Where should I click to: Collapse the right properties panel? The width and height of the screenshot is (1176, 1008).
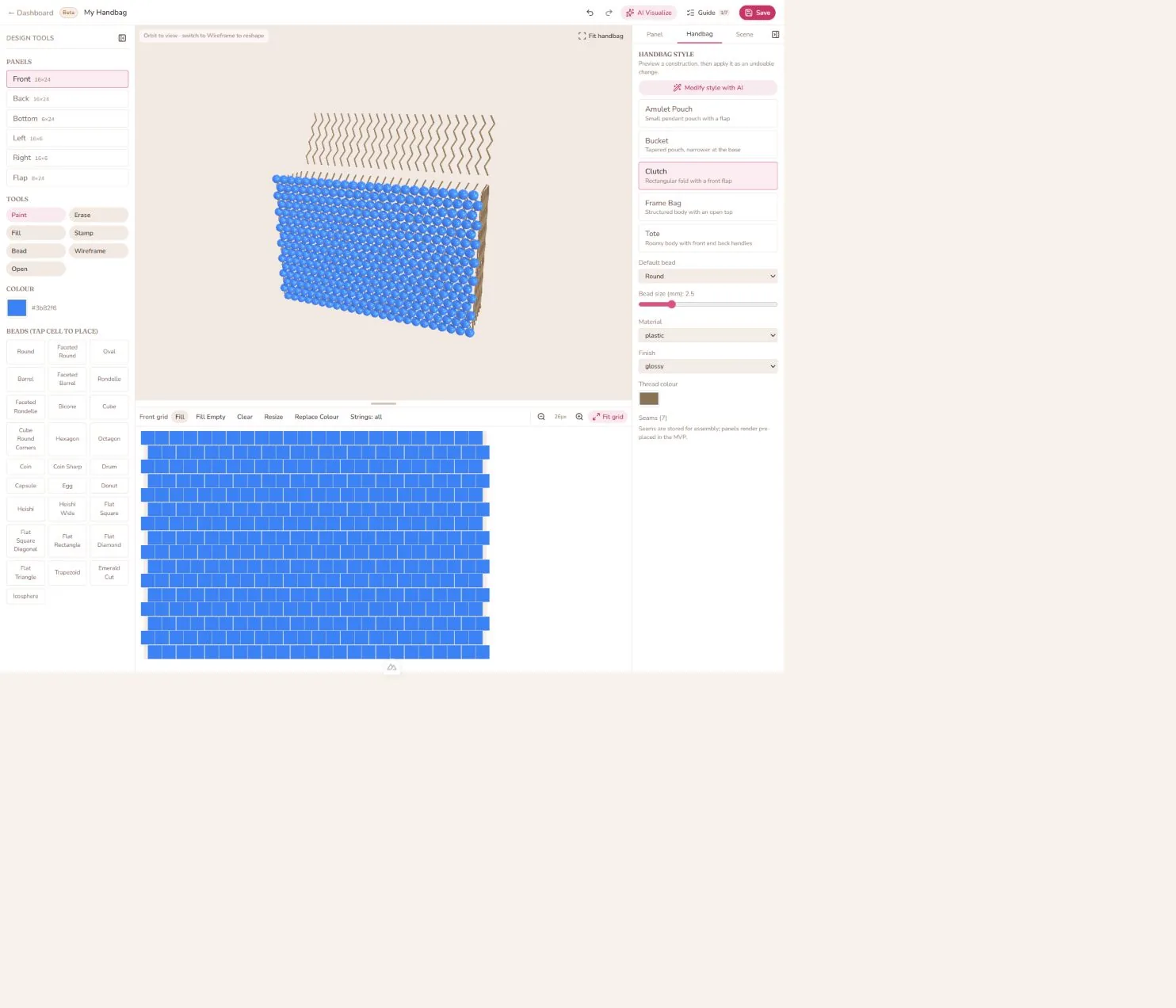775,34
